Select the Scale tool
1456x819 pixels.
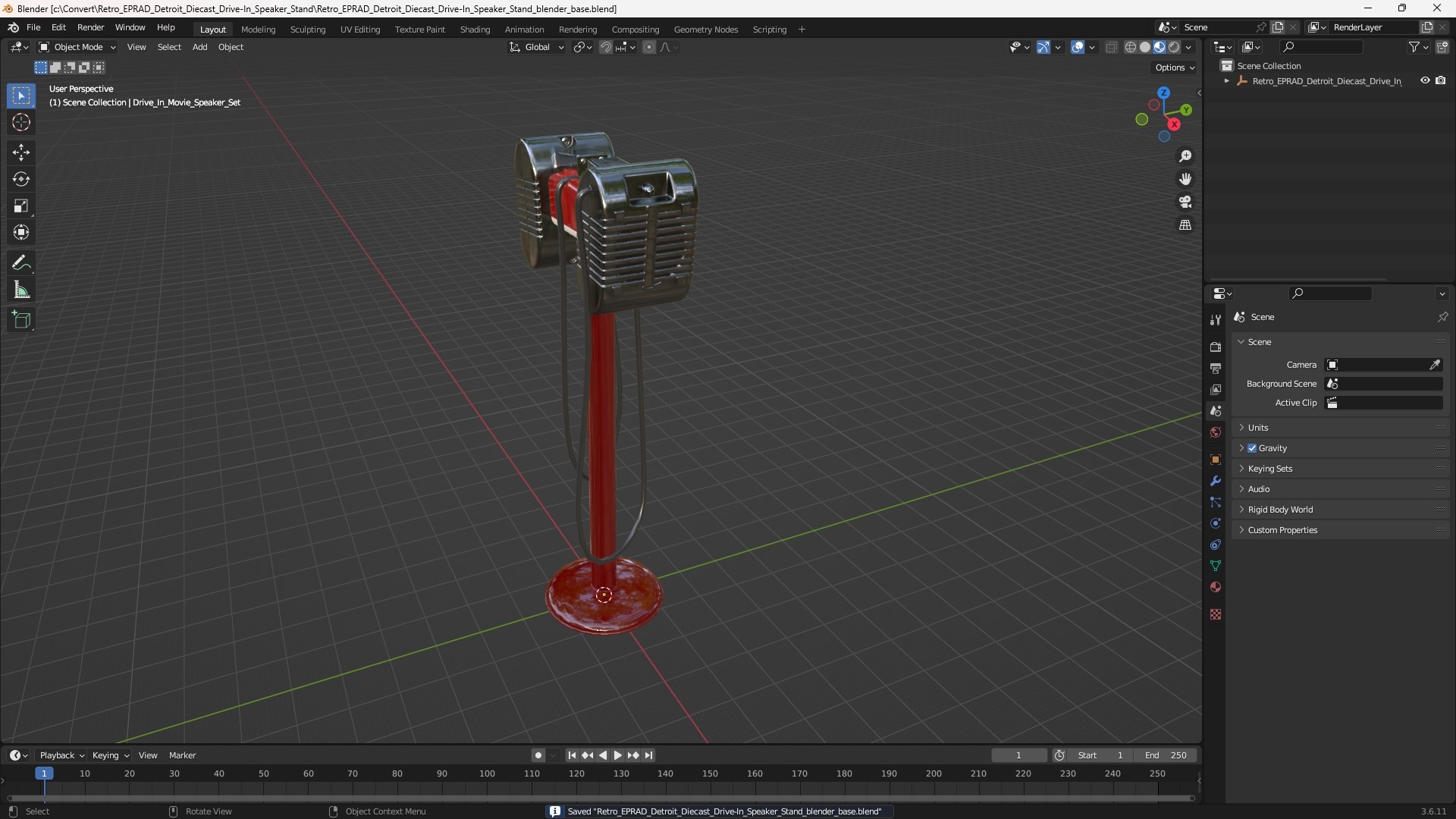21,206
